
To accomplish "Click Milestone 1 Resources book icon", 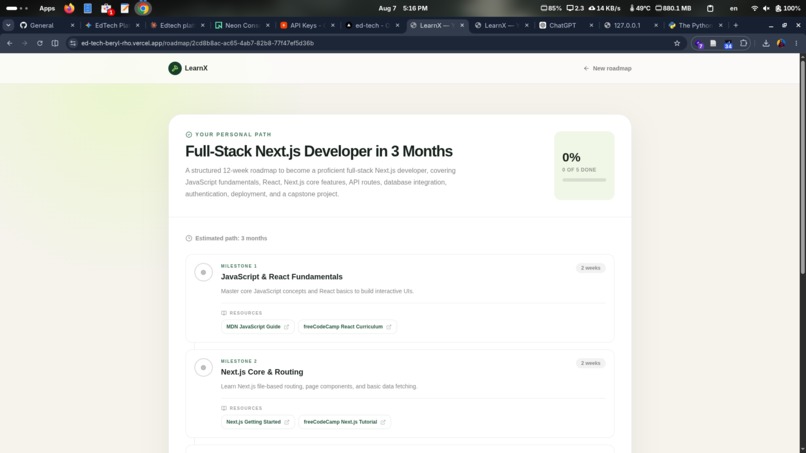I will tap(224, 313).
